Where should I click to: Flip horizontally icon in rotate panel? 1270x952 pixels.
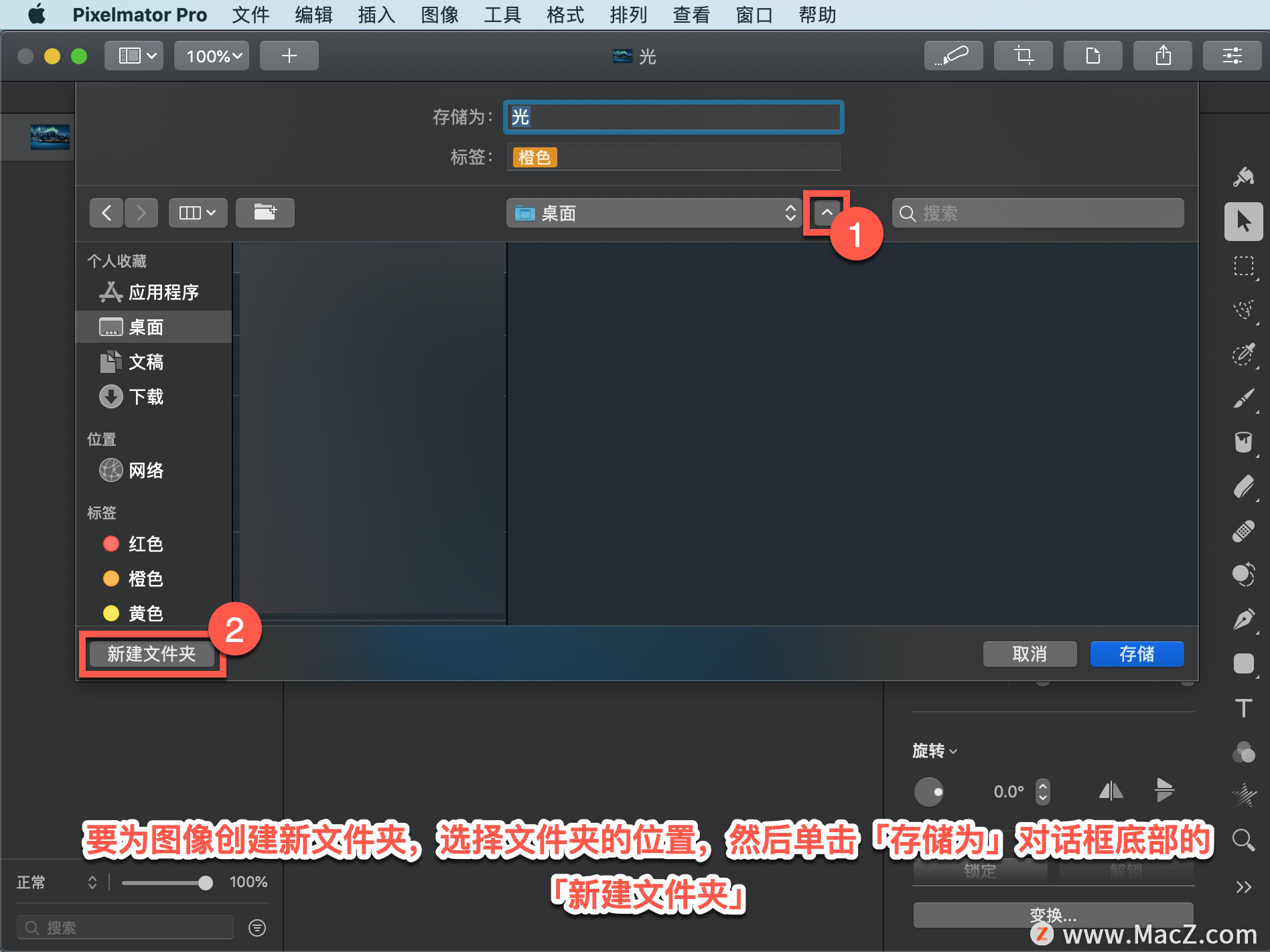[x=1111, y=791]
